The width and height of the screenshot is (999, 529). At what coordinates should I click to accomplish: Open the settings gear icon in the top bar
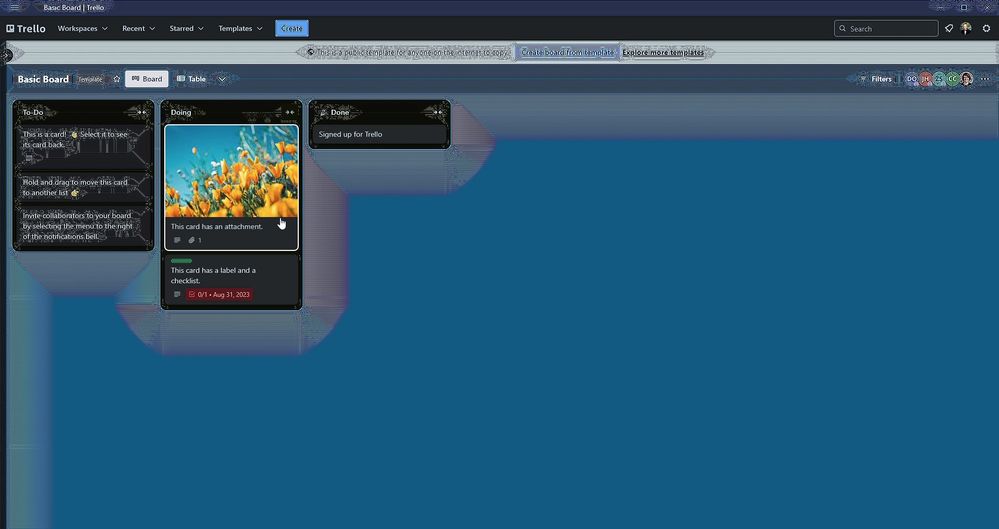tap(986, 29)
